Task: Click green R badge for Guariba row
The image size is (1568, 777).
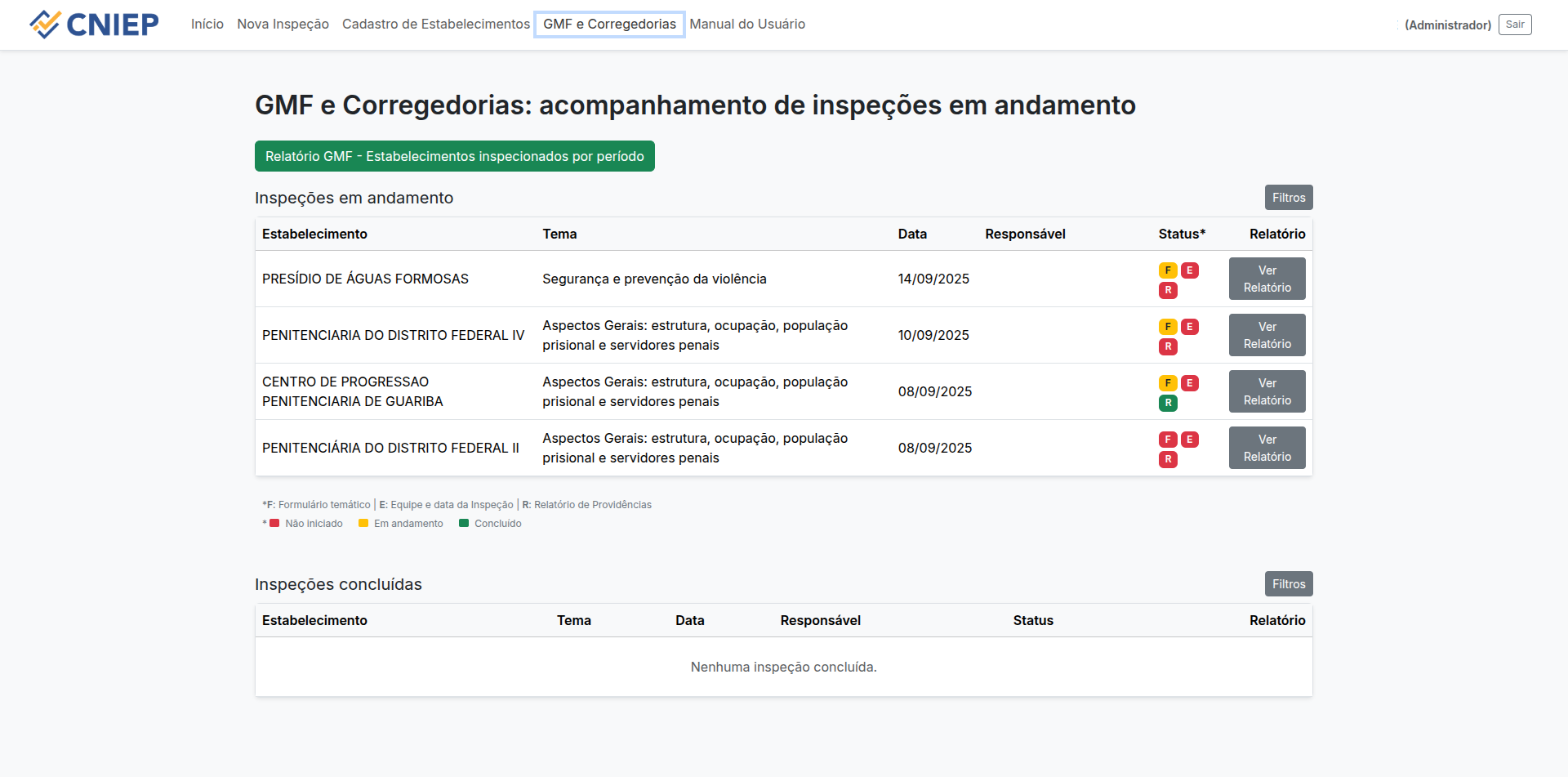Action: [x=1168, y=403]
